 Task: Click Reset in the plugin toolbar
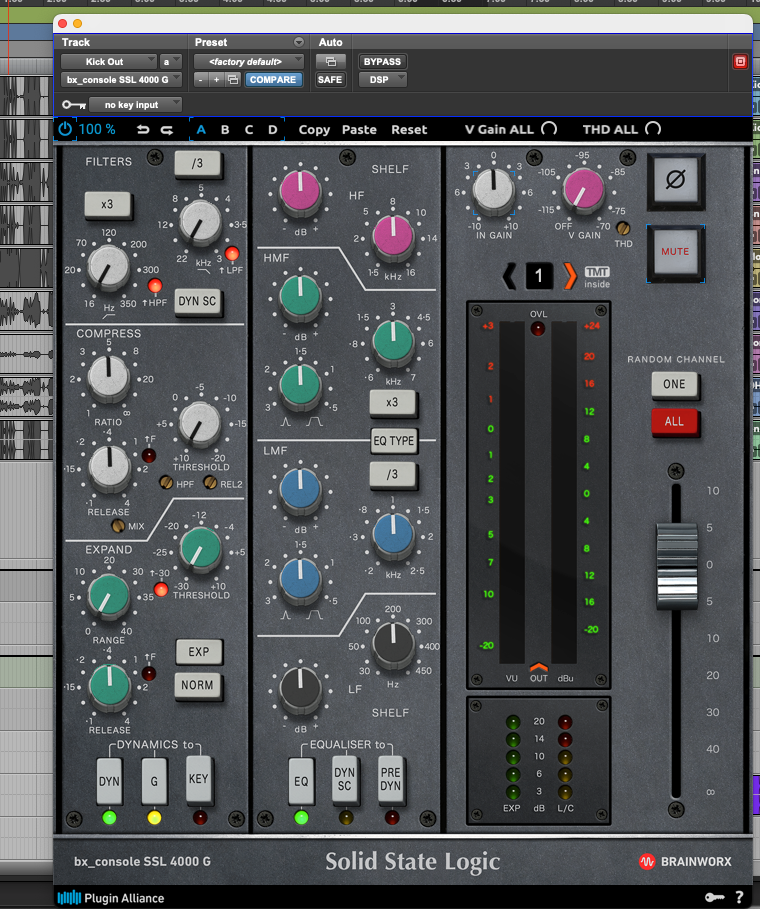pyautogui.click(x=409, y=129)
